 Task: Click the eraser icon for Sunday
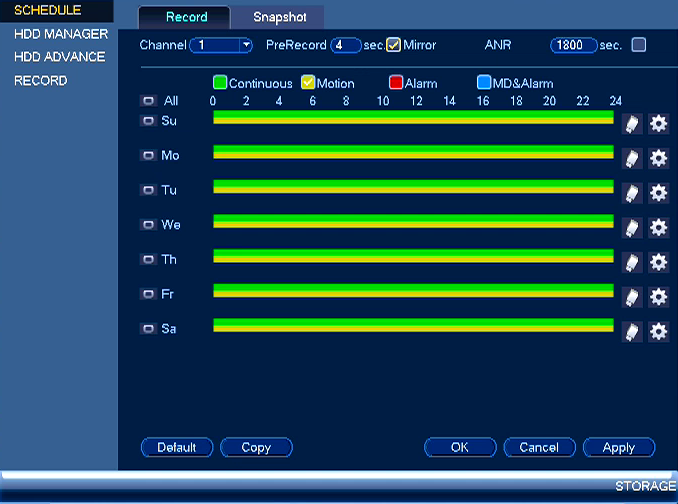[x=632, y=124]
